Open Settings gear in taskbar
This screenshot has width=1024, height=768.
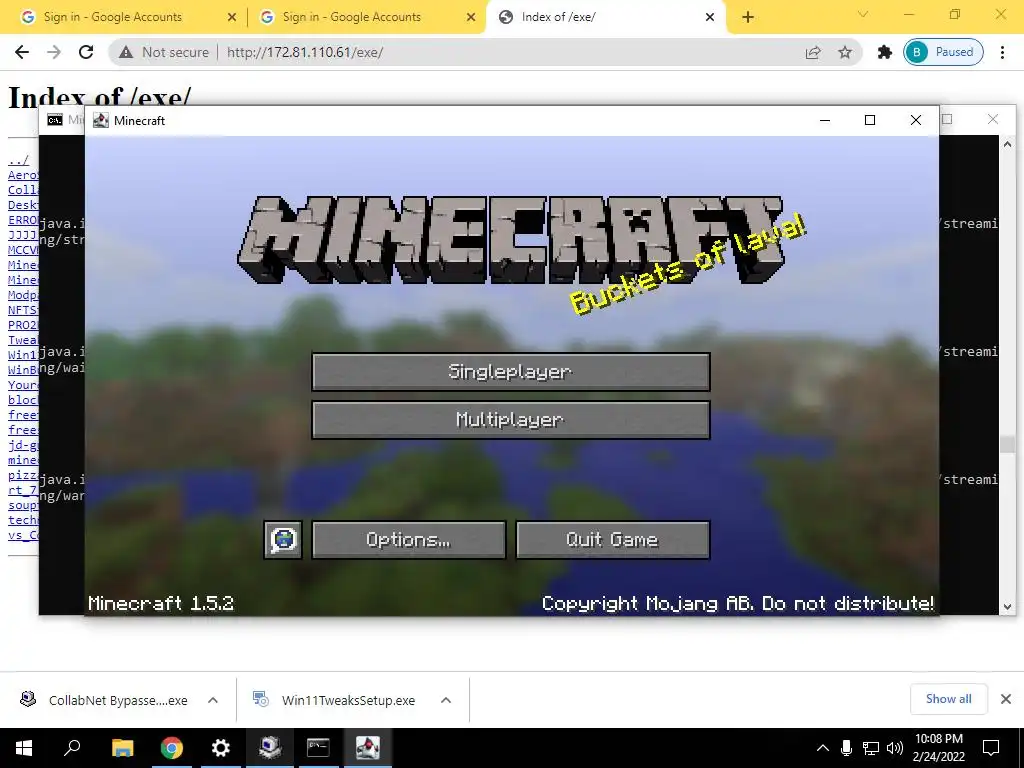[221, 748]
